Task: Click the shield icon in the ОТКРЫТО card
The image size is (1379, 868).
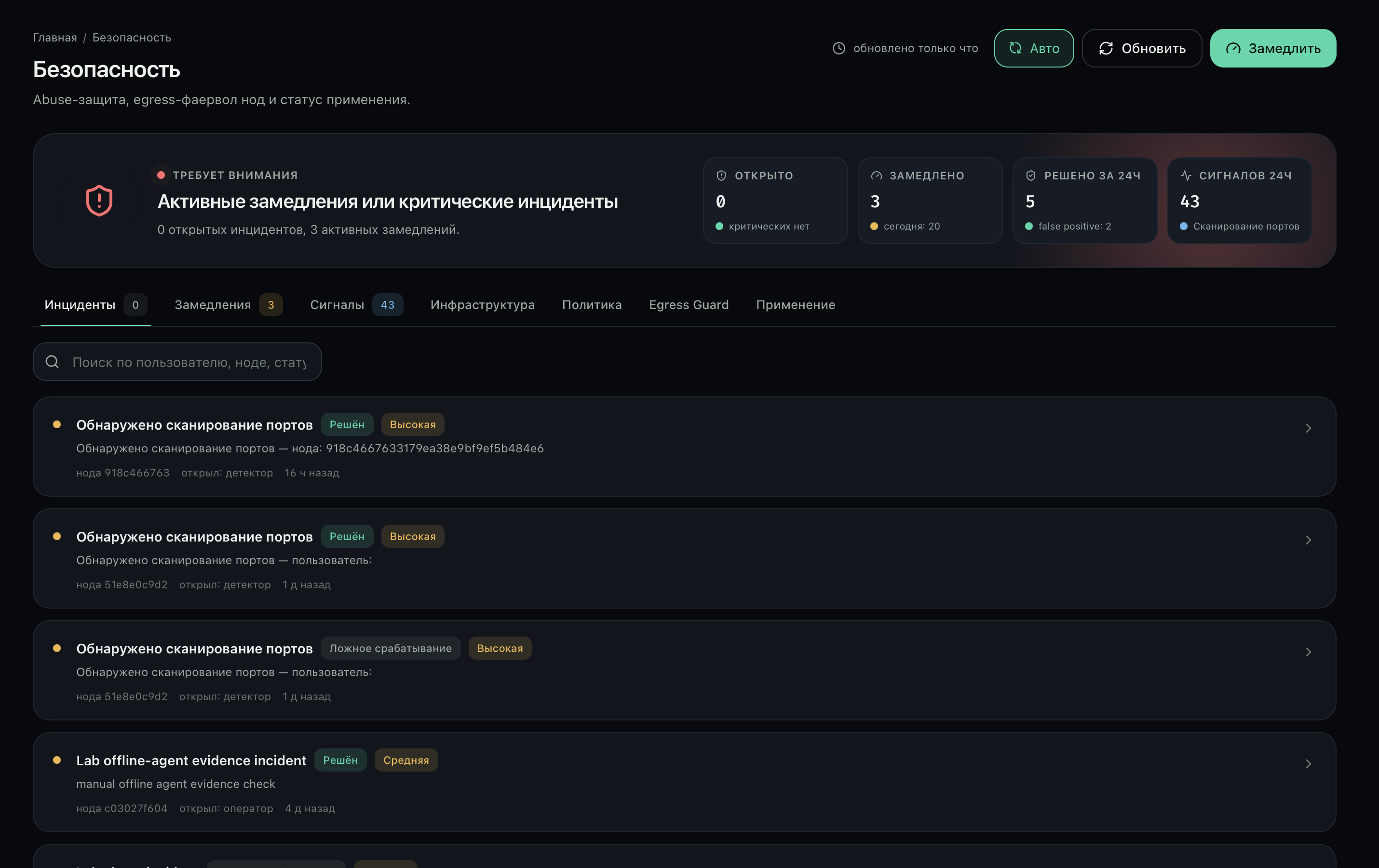Action: 721,176
